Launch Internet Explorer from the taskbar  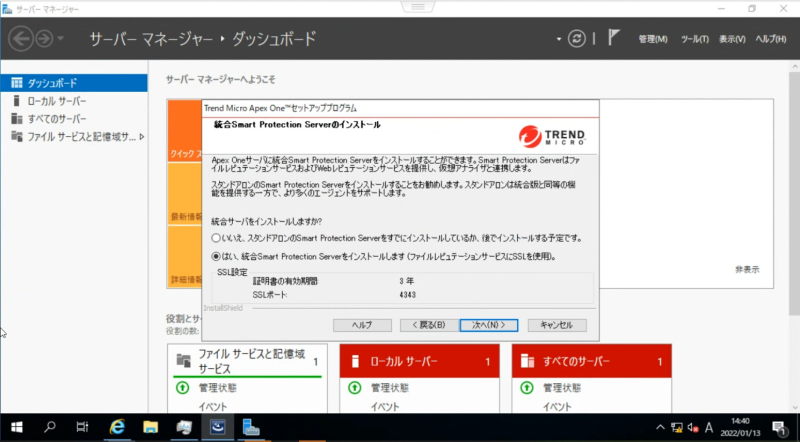click(x=117, y=427)
